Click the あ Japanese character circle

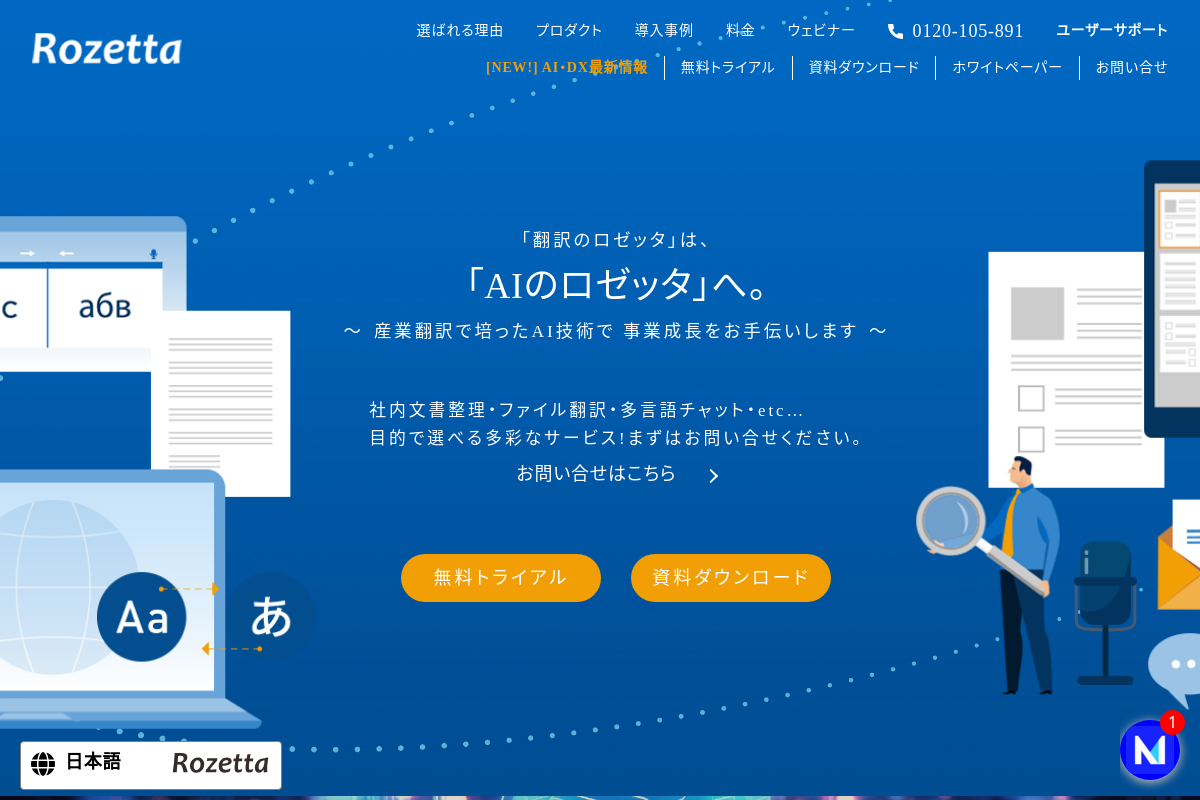click(x=271, y=616)
